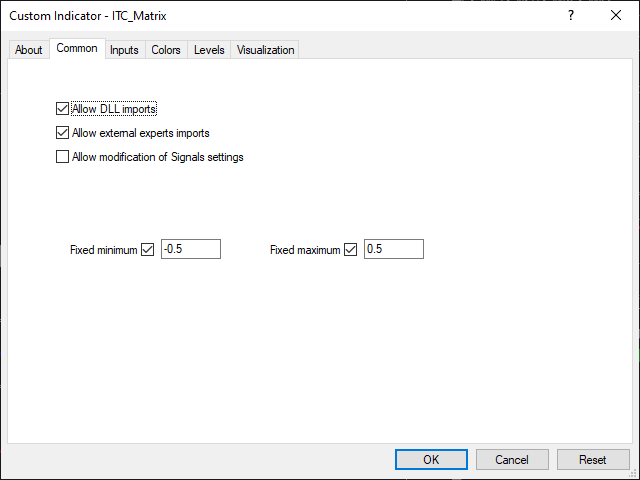
Task: Select the Common tab
Action: click(x=77, y=49)
